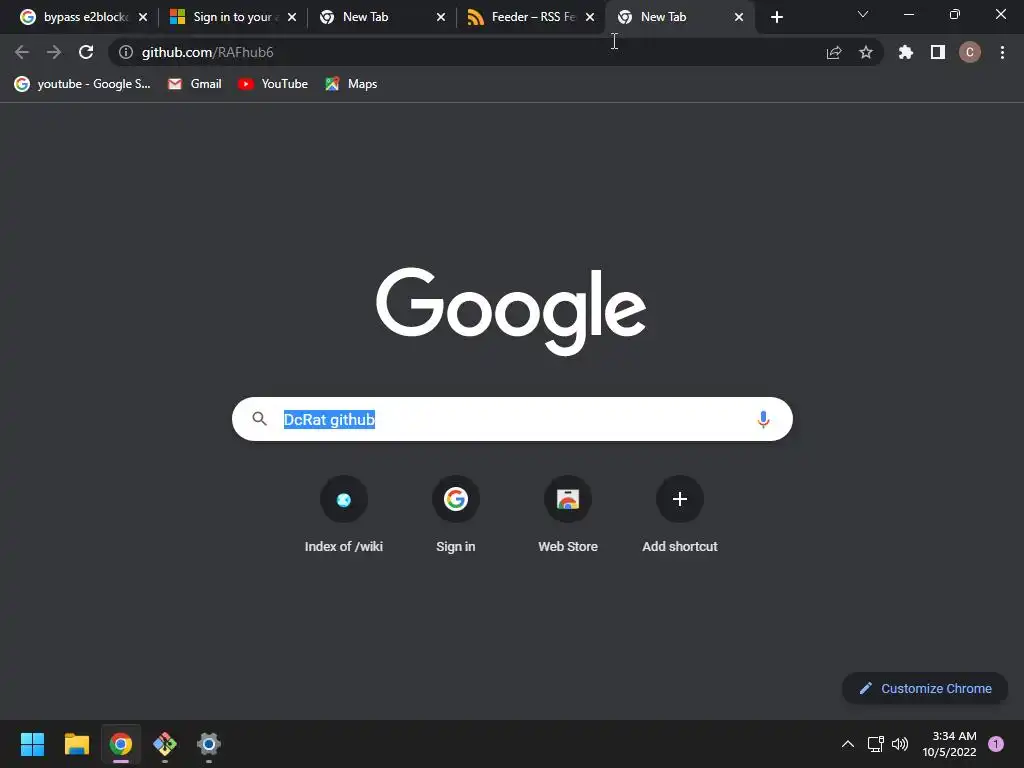Close the Sign in to your tab
The height and width of the screenshot is (768, 1024).
[x=292, y=17]
